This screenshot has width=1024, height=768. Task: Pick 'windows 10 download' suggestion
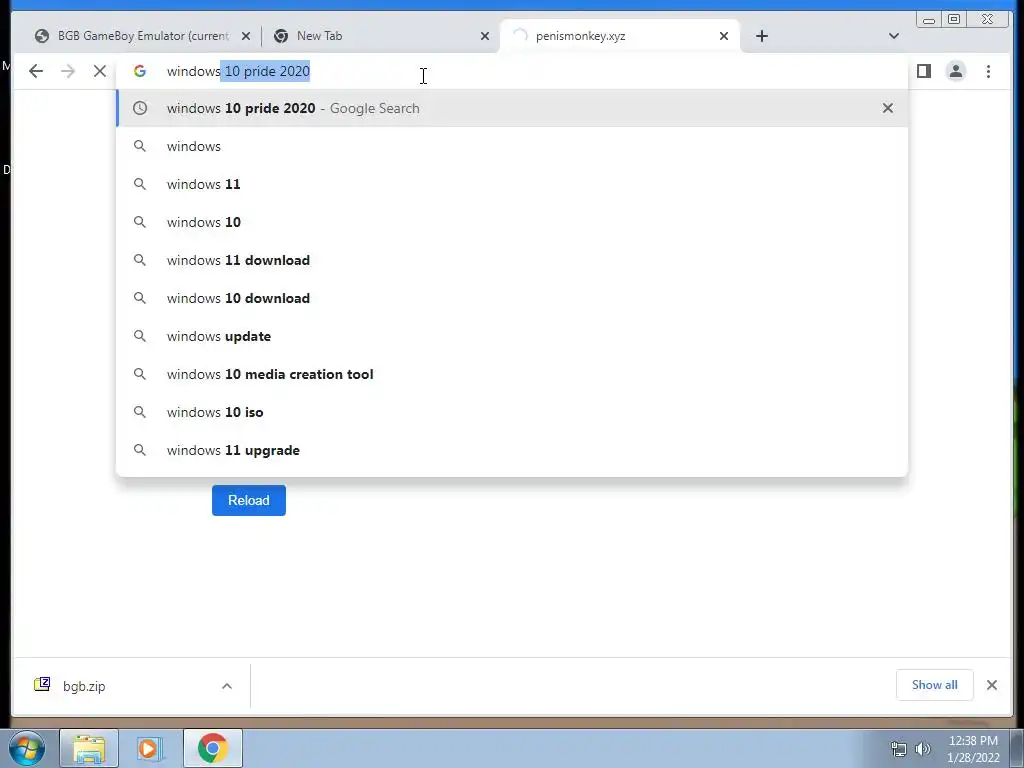[512, 298]
